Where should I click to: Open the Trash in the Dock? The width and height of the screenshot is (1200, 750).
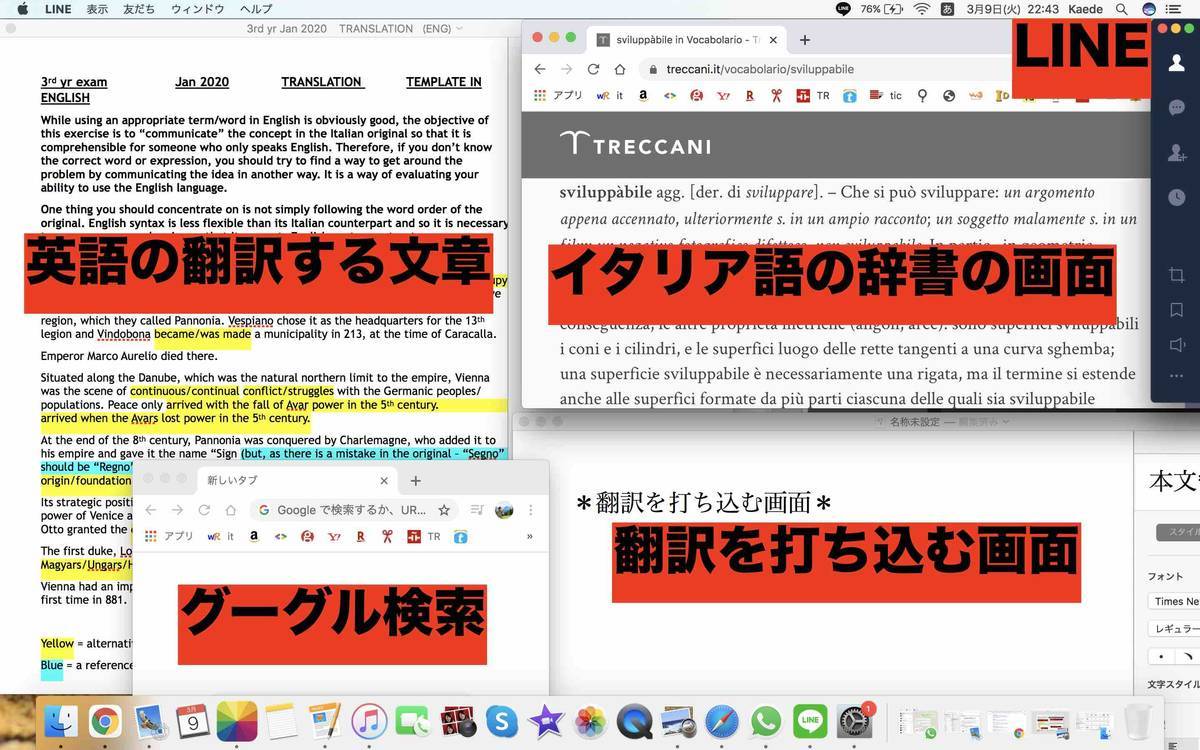[1138, 721]
